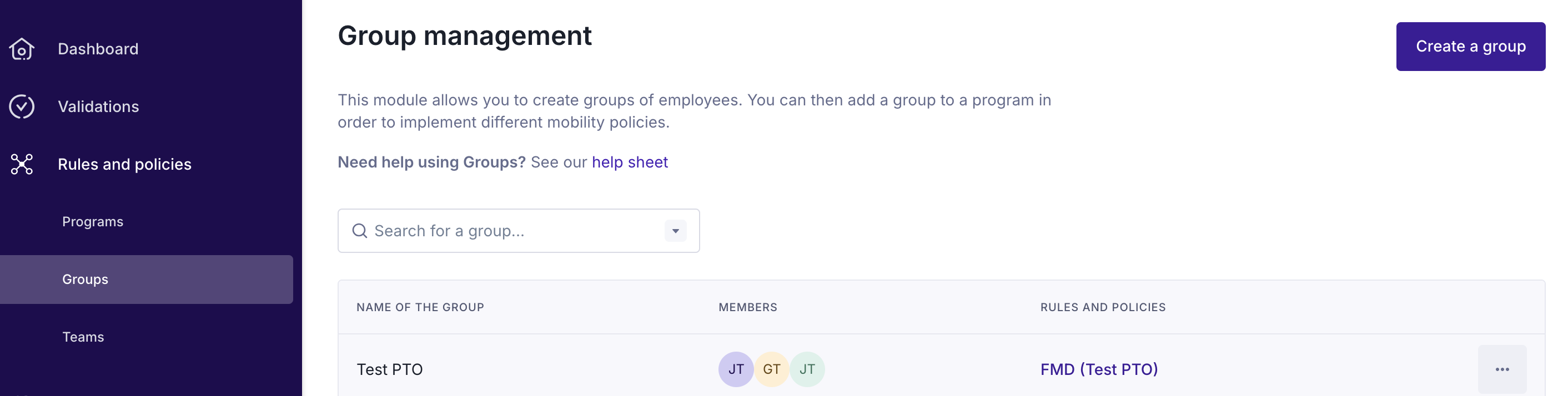Click the GT member avatar
Image resolution: width=1568 pixels, height=396 pixels.
pos(771,369)
